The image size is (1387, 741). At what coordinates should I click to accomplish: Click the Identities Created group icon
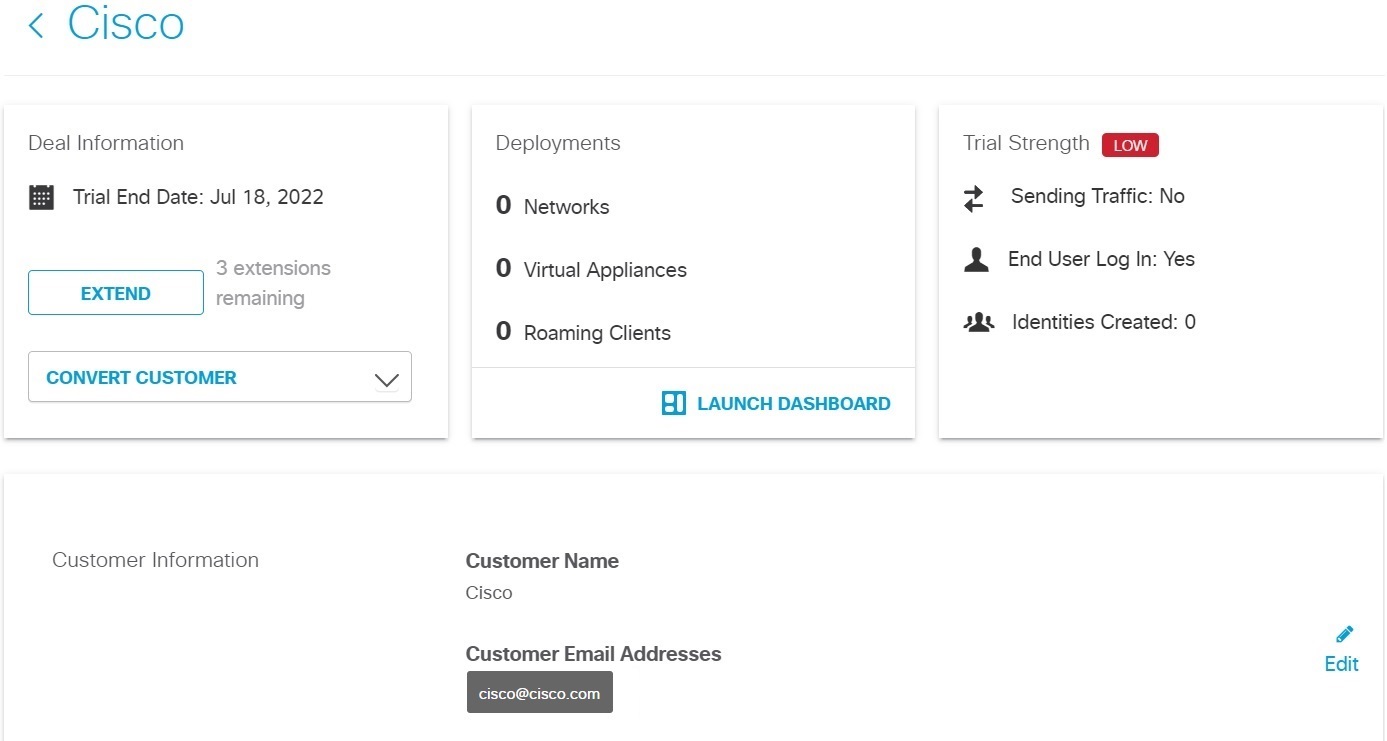click(x=978, y=323)
